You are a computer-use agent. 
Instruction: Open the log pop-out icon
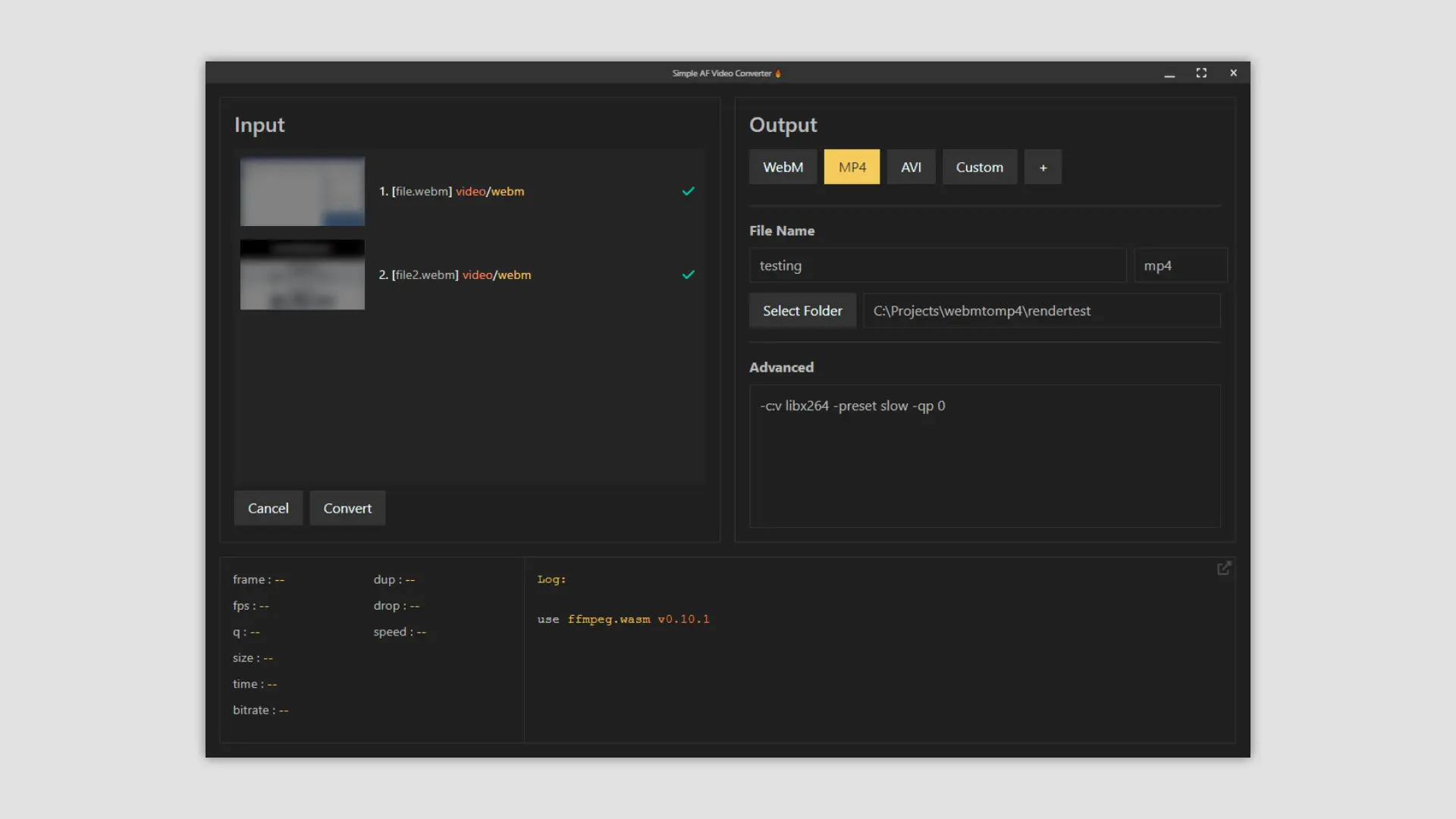1224,568
